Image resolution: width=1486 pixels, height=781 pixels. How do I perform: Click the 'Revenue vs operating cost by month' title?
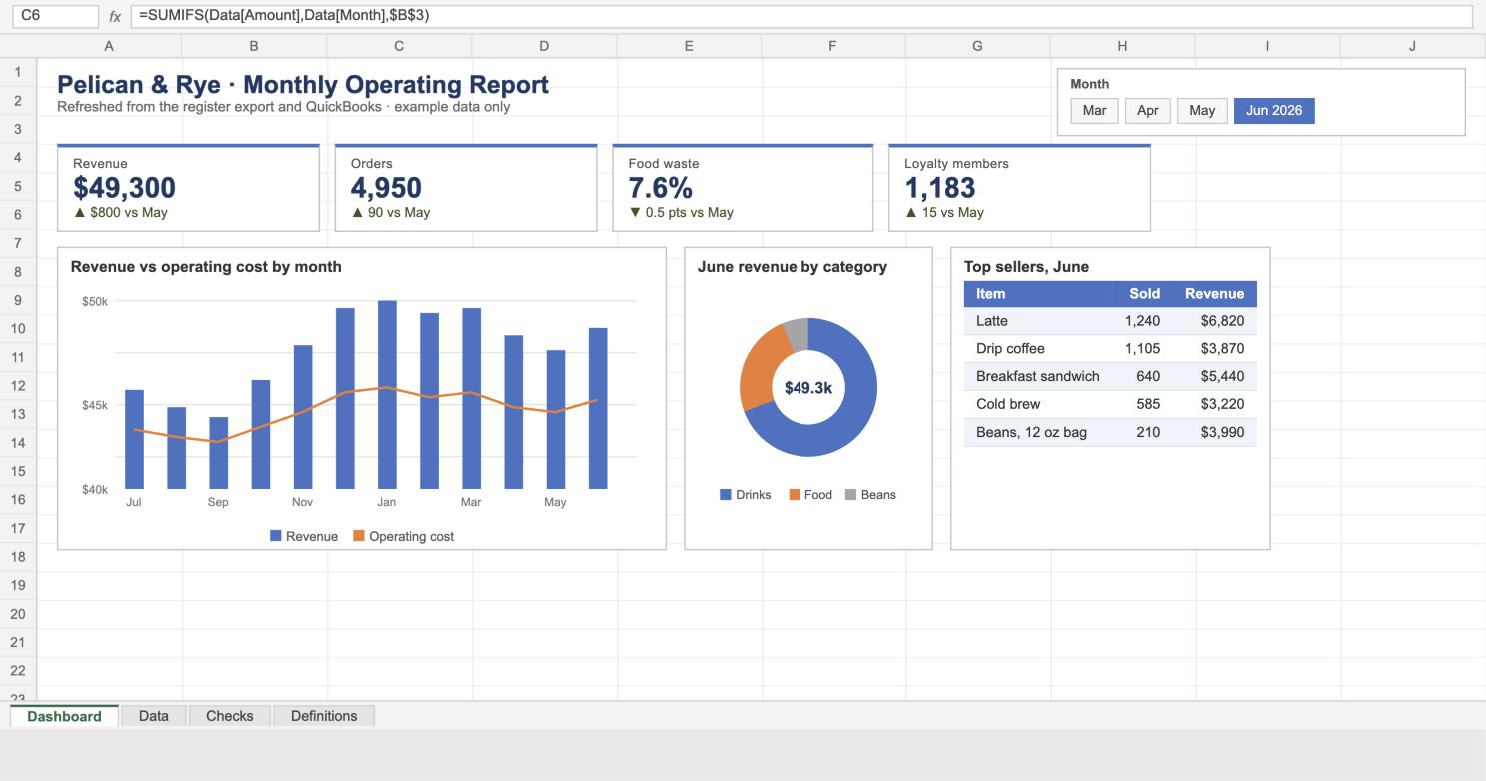(206, 267)
